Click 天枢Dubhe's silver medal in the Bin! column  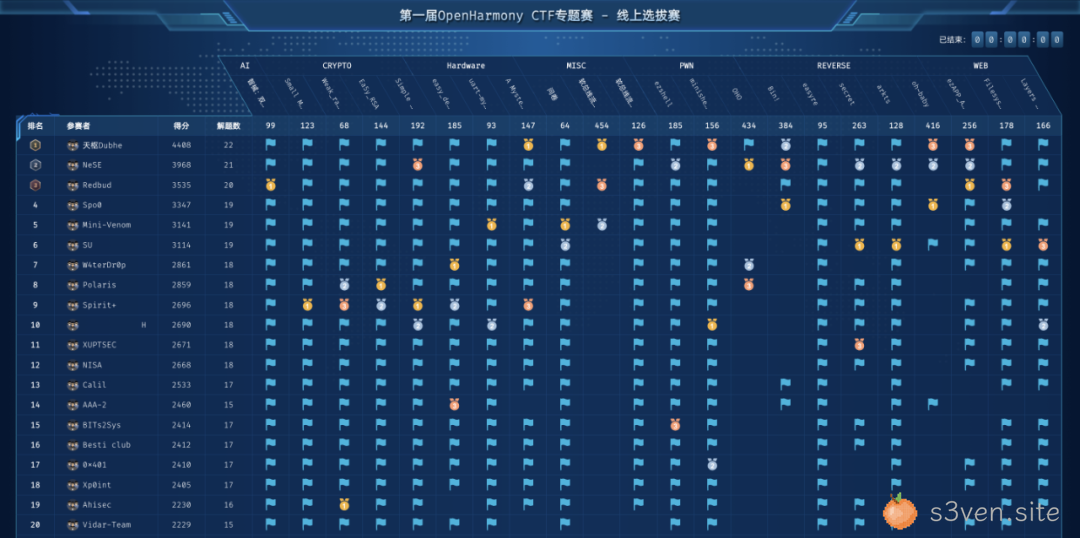click(x=785, y=145)
